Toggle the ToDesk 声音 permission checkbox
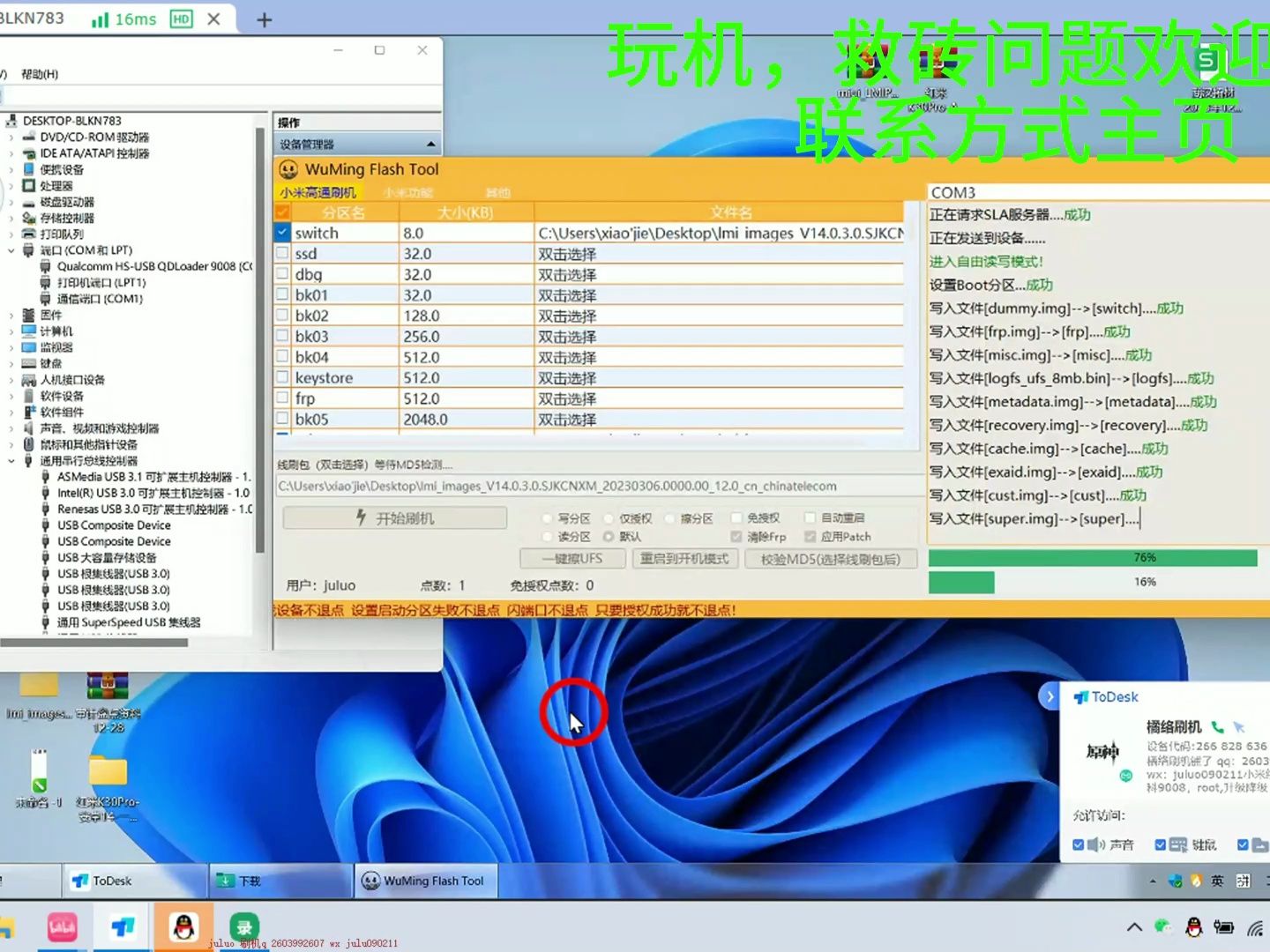This screenshot has width=1270, height=952. [1078, 844]
